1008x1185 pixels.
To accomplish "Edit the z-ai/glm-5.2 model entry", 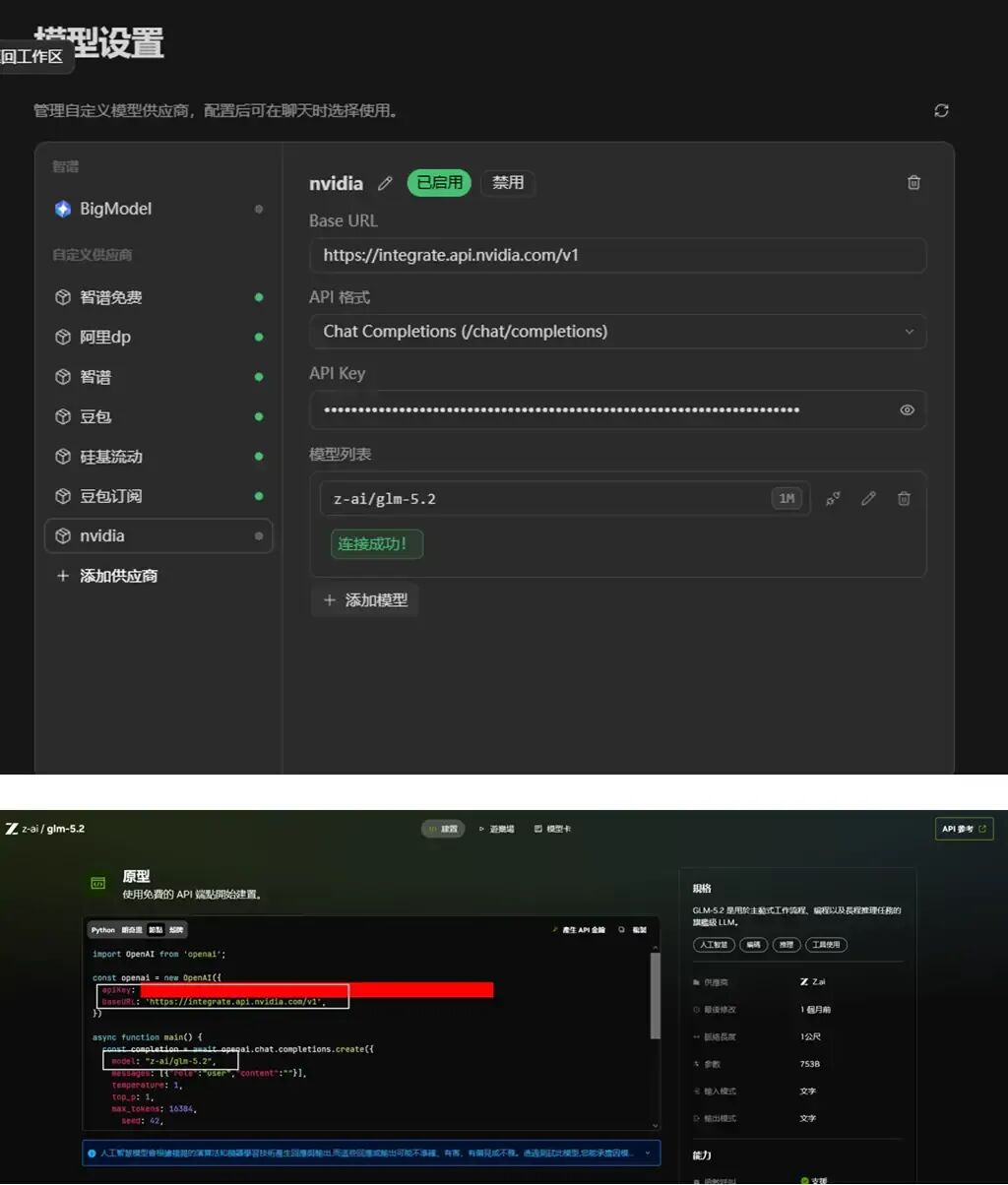I will click(x=868, y=499).
